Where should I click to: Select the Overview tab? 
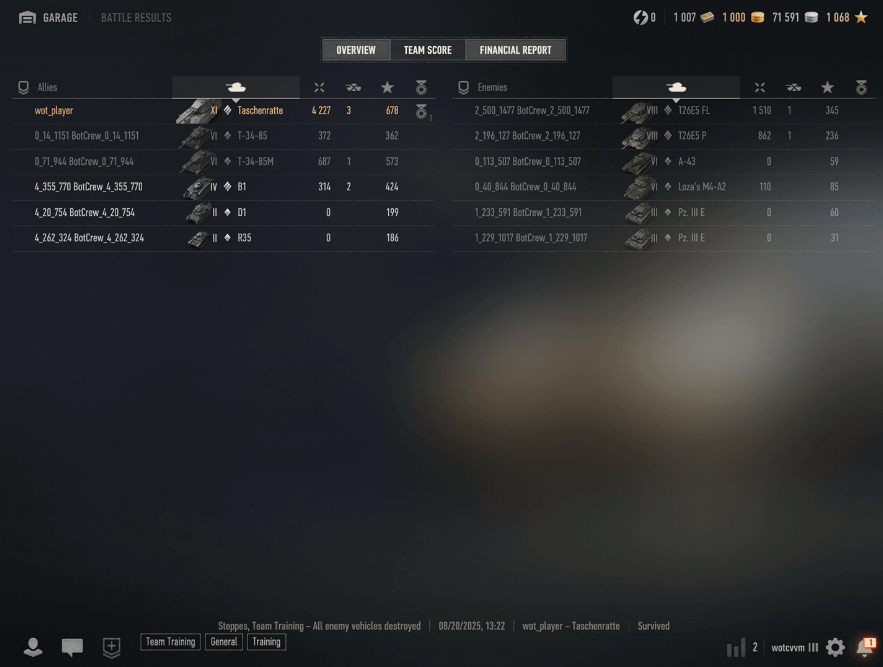(x=356, y=50)
